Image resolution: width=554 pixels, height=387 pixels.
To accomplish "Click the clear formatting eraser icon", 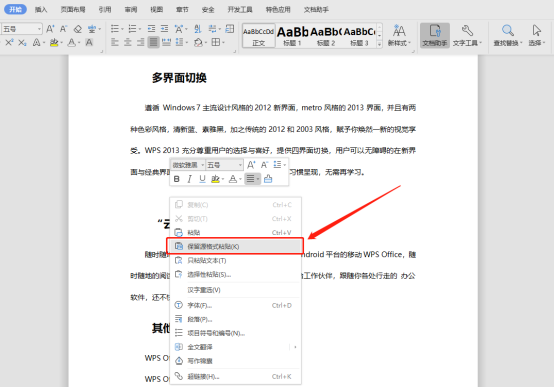I will (77, 29).
